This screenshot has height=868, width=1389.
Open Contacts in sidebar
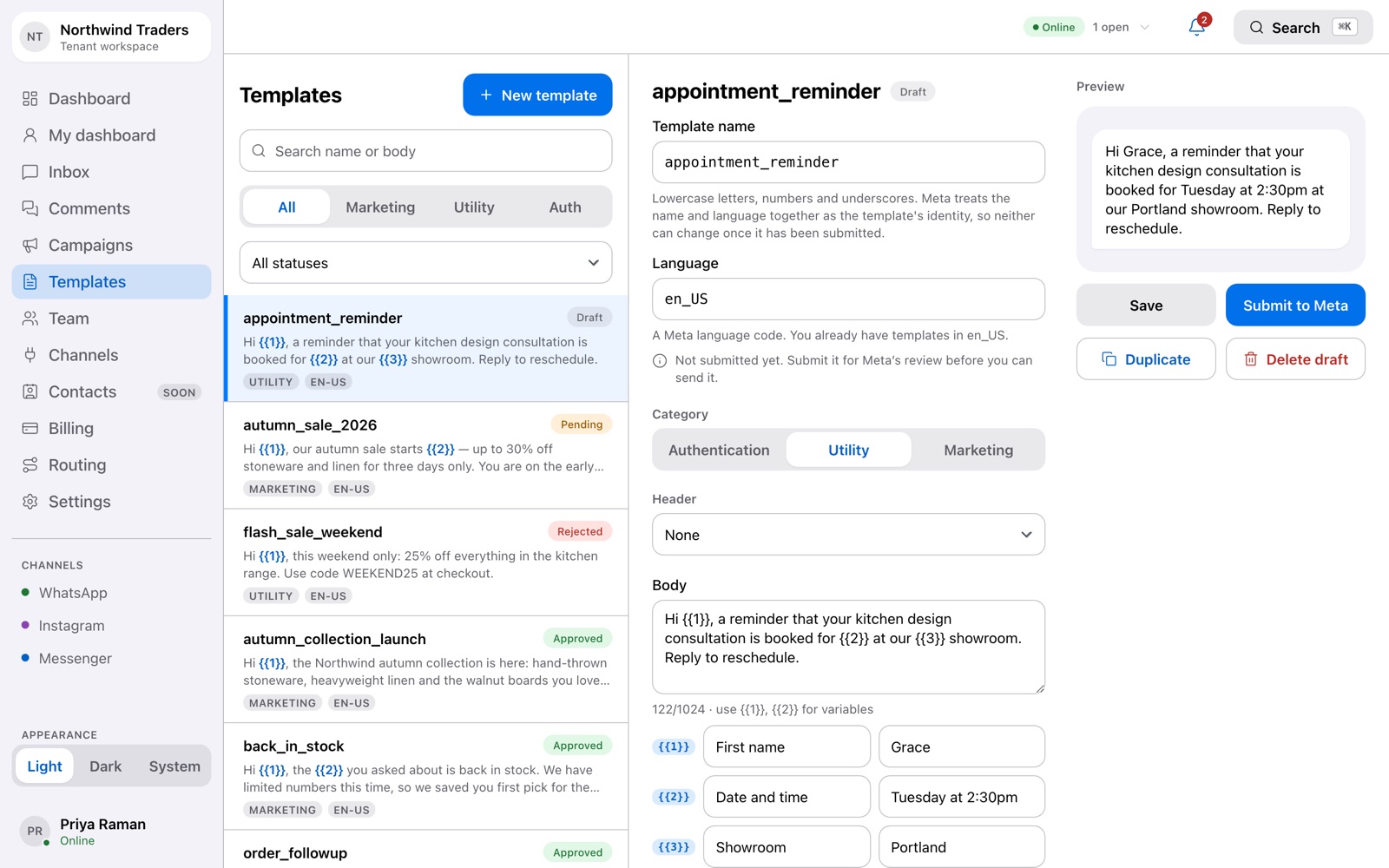111,392
